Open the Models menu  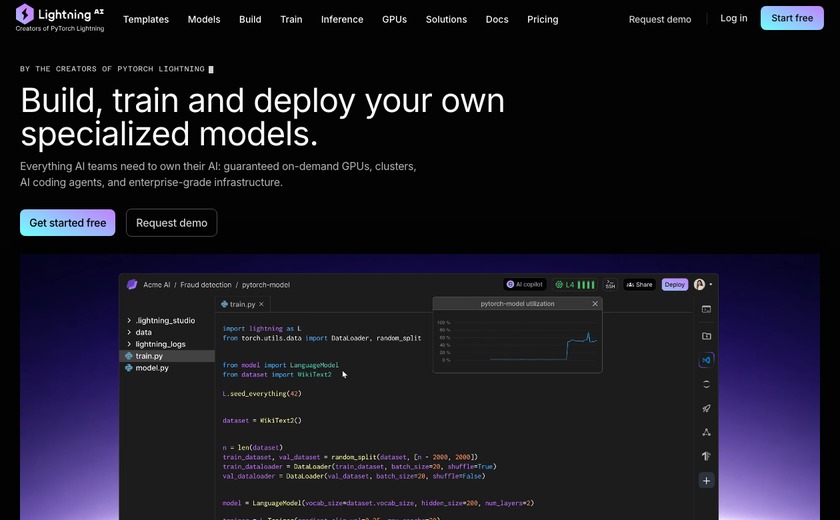click(x=204, y=19)
